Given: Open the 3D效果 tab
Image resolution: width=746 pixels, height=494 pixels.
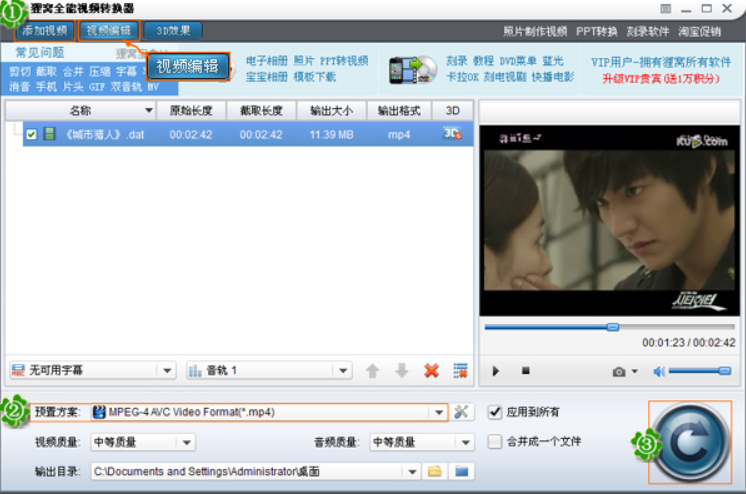Looking at the screenshot, I should pos(173,31).
